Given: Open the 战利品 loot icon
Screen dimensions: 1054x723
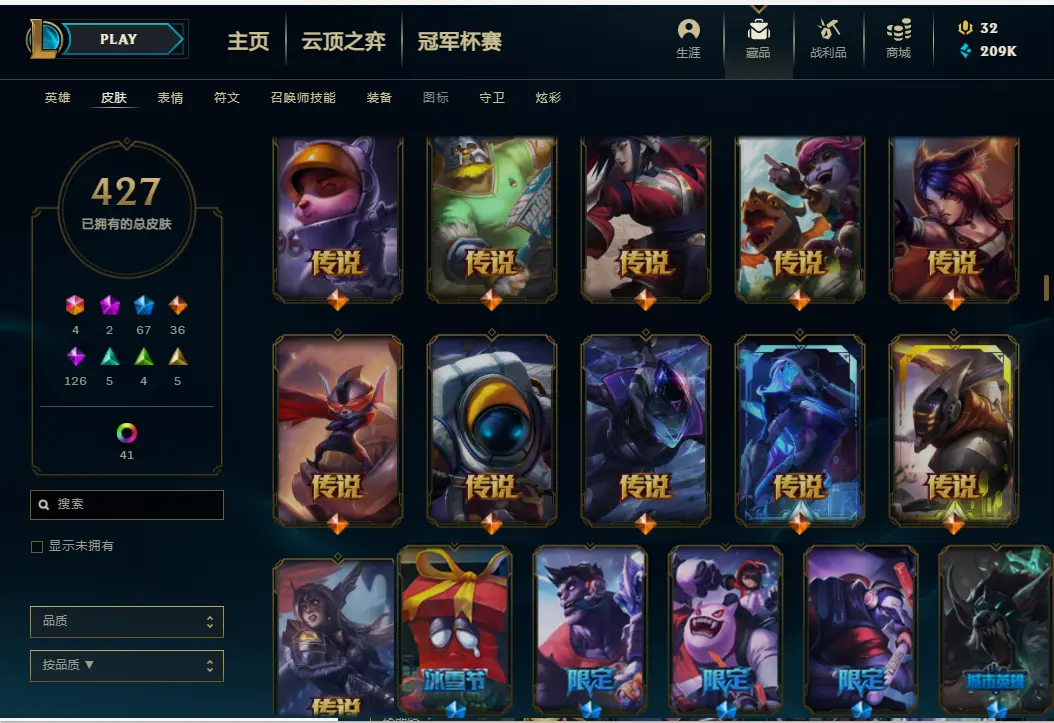Looking at the screenshot, I should [828, 30].
